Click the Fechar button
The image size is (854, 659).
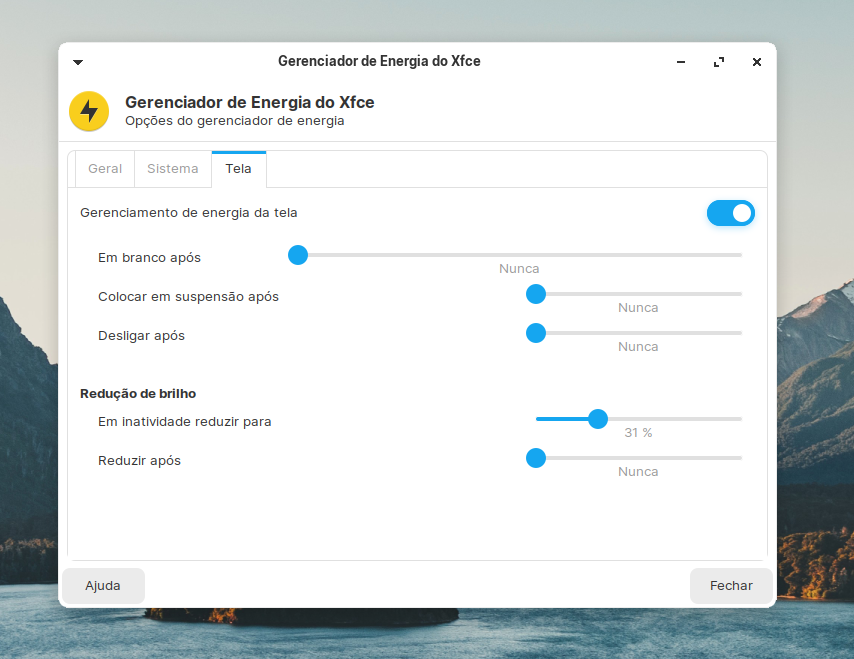[x=731, y=586]
